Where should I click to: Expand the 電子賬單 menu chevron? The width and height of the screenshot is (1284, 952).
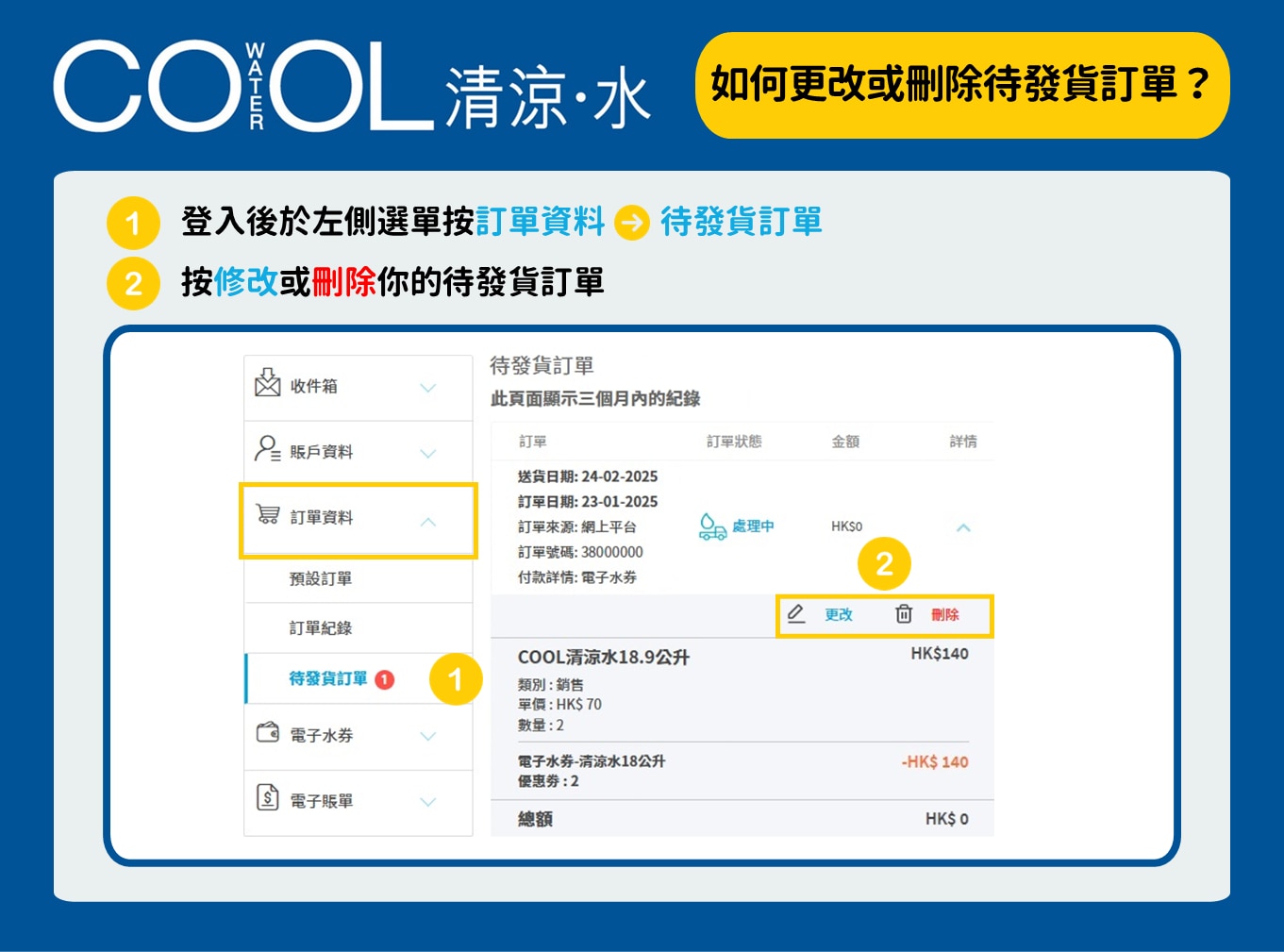click(428, 802)
